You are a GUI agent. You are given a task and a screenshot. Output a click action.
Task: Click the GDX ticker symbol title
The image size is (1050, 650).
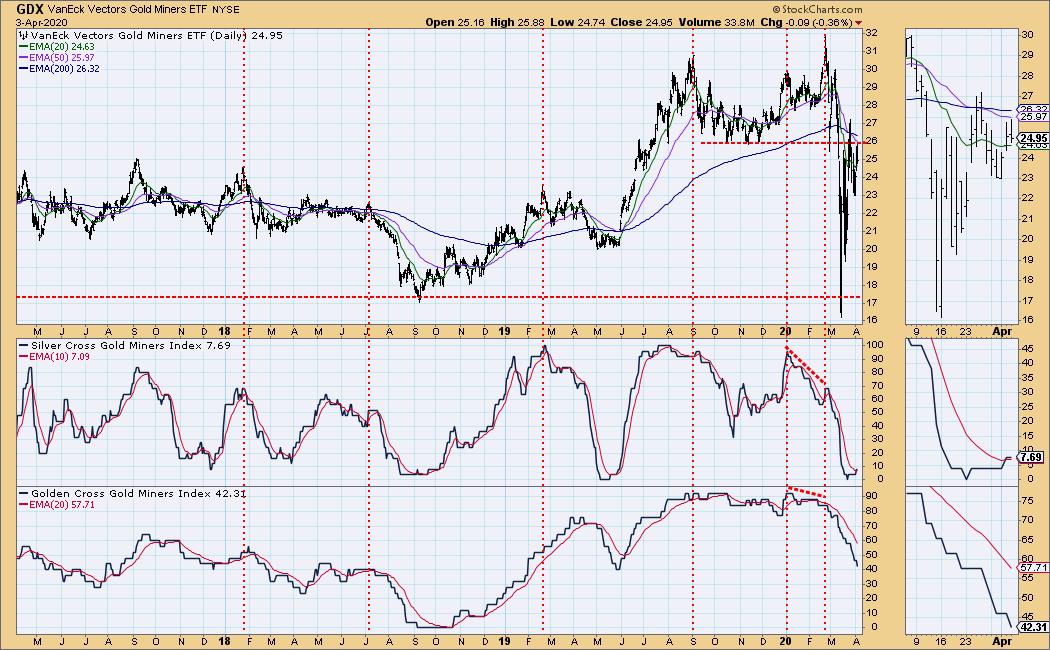[30, 9]
